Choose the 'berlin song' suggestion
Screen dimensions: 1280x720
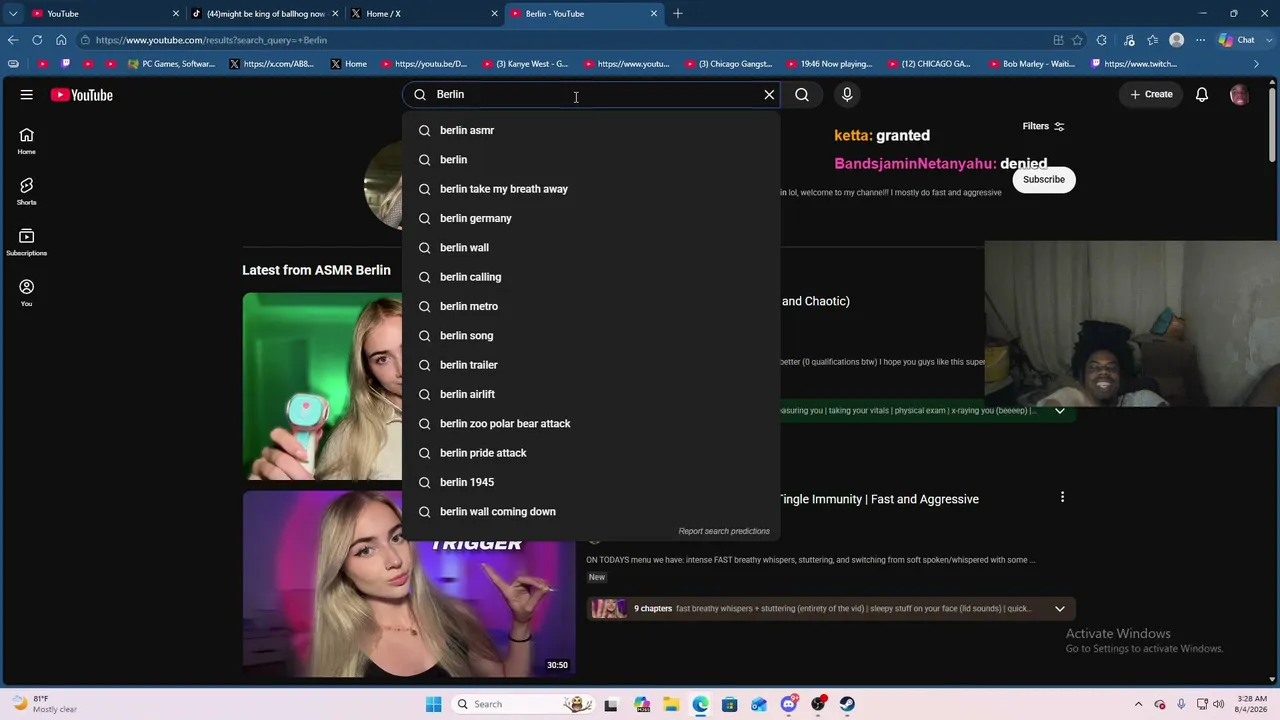click(x=591, y=336)
